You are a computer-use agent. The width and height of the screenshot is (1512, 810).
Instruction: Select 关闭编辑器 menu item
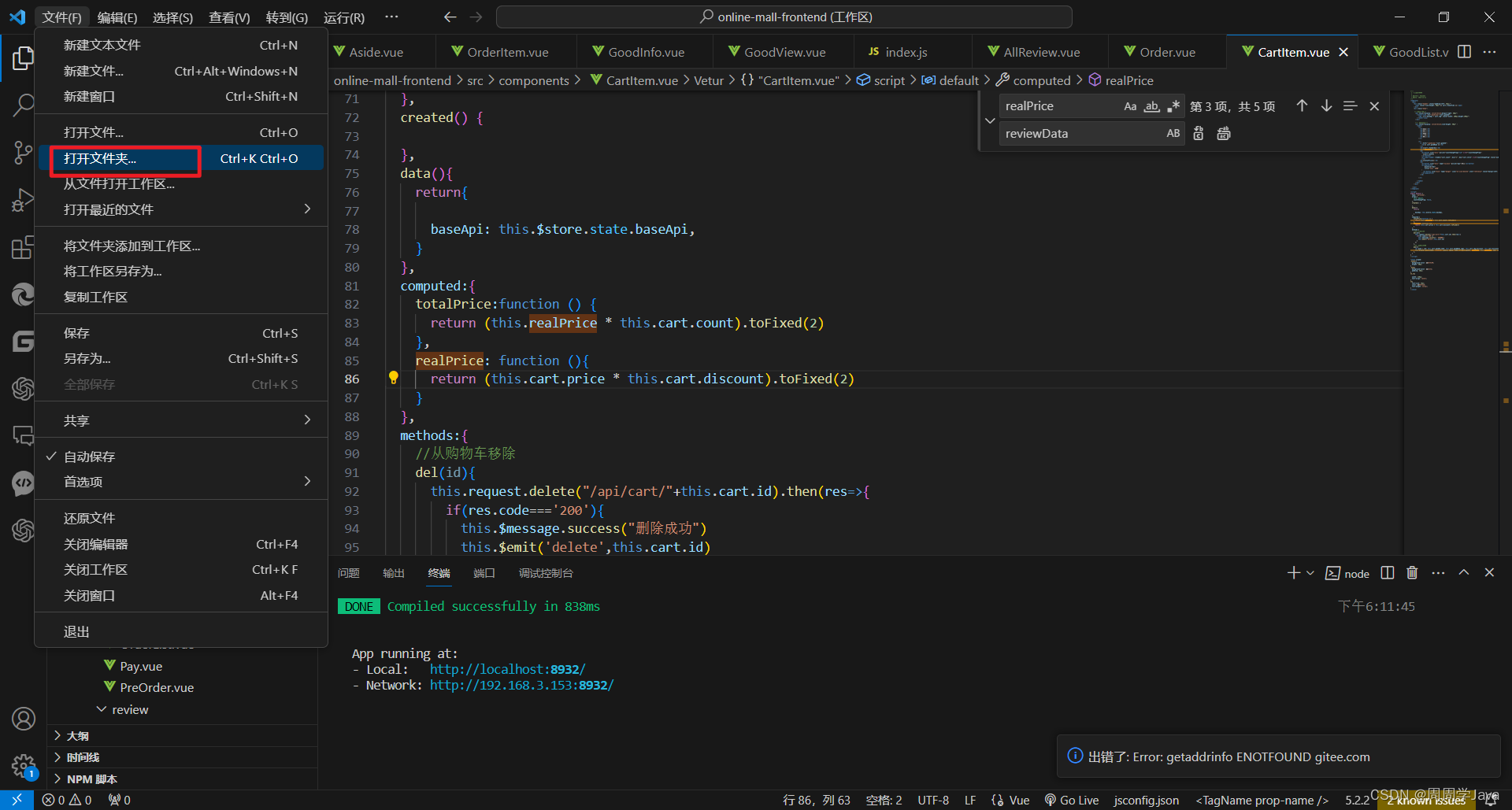click(x=181, y=544)
